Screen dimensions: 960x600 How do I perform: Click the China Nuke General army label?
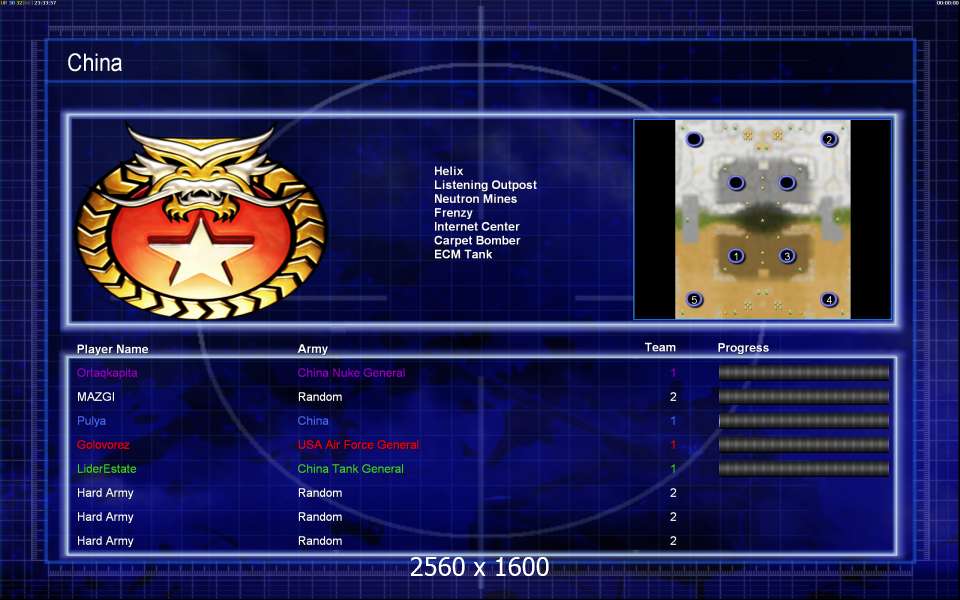351,373
